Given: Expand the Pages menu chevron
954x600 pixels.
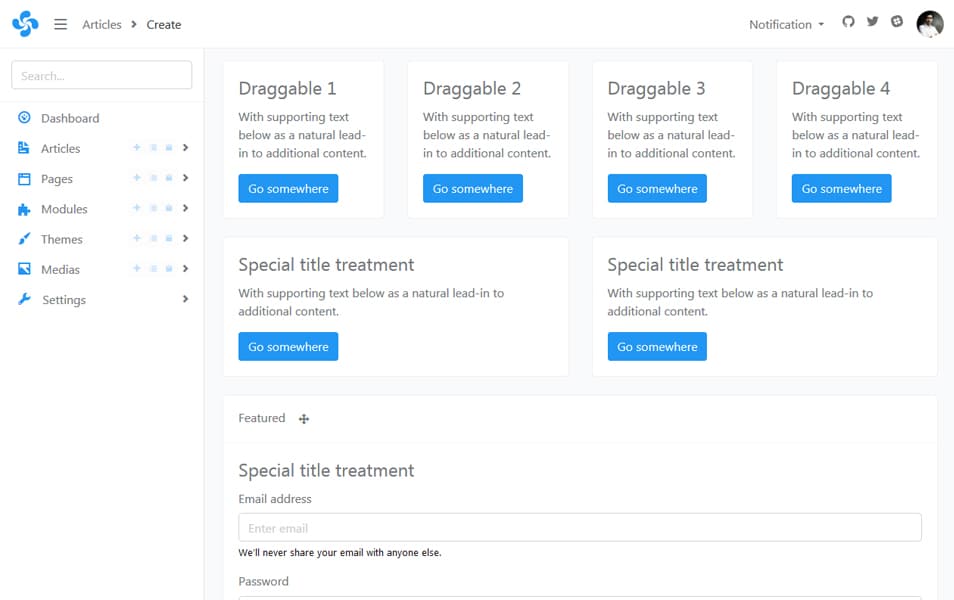Looking at the screenshot, I should [x=185, y=178].
